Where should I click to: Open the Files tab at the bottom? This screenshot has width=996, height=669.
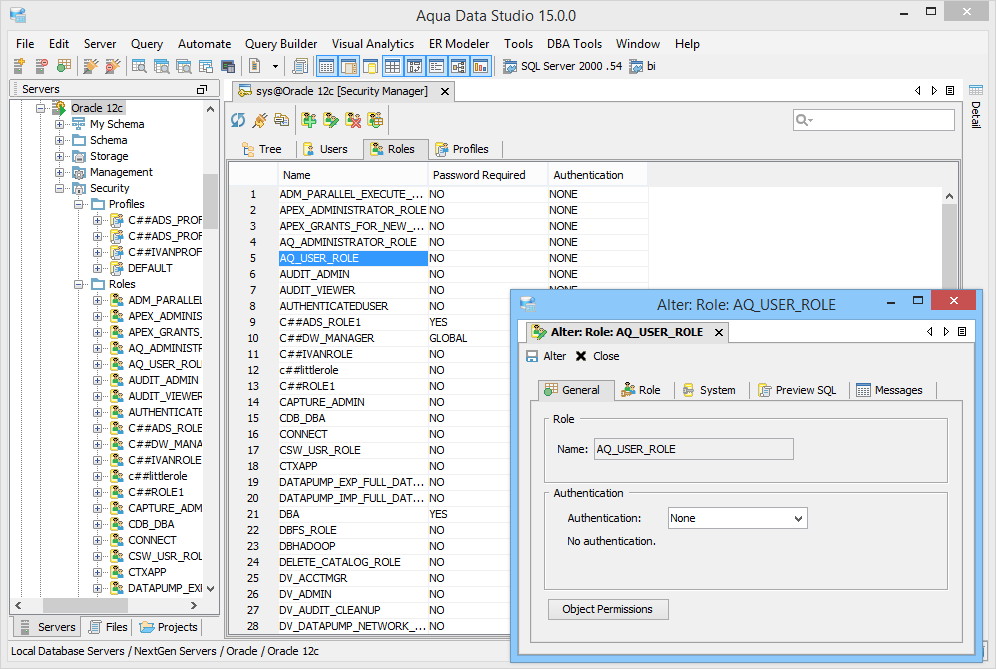tap(108, 627)
